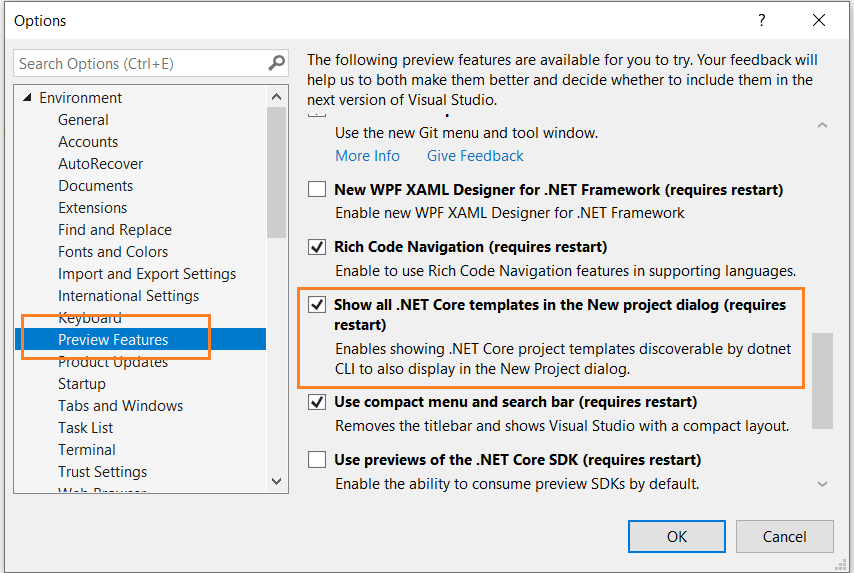Select Import and Export Settings
Screen dimensions: 854x573
pyautogui.click(x=147, y=274)
